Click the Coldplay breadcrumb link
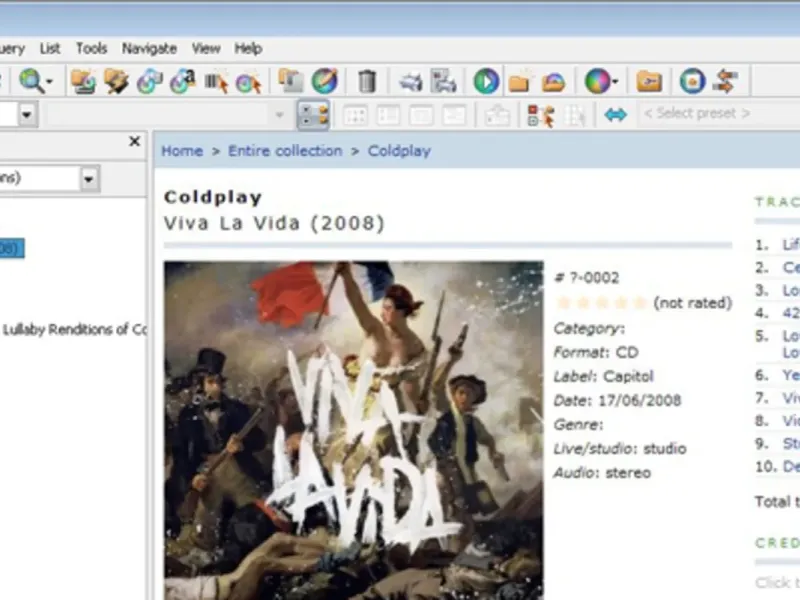 point(399,151)
